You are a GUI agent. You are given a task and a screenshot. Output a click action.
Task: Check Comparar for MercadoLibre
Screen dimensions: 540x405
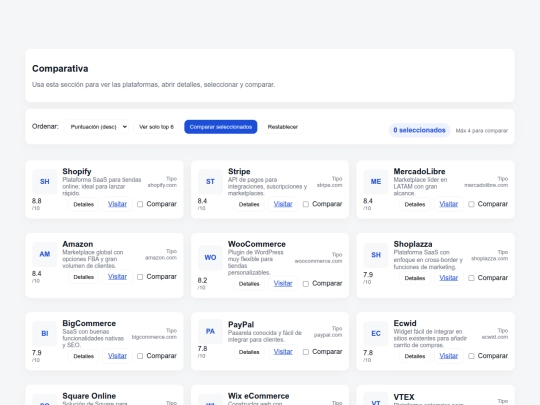pyautogui.click(x=471, y=204)
